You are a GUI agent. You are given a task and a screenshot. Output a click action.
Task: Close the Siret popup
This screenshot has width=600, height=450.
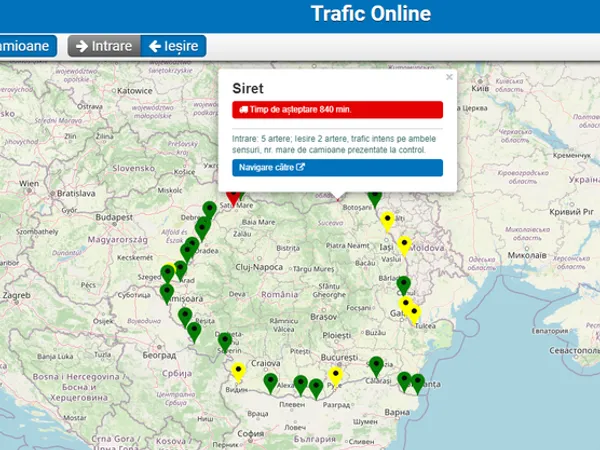coord(449,77)
